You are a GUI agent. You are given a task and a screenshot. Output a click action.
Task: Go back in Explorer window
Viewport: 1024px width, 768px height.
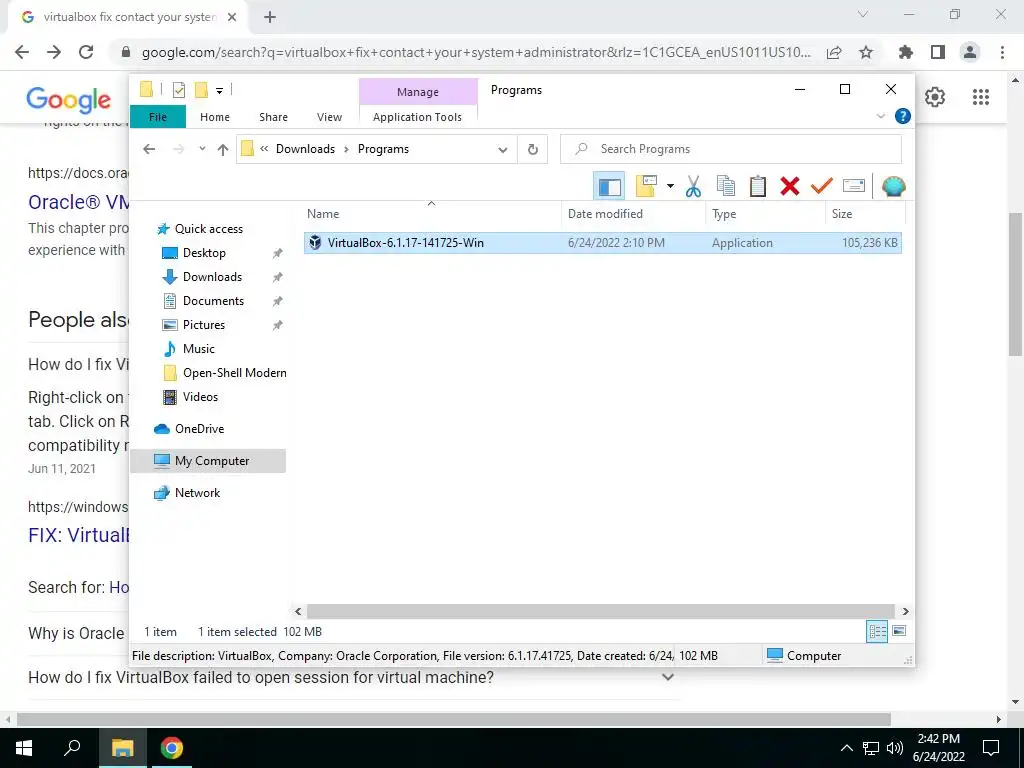pos(149,150)
